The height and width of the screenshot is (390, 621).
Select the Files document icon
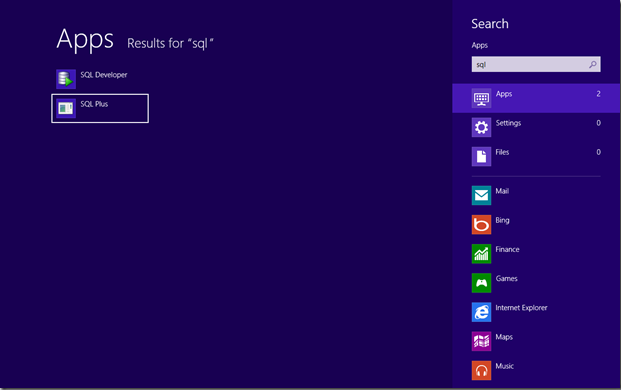(x=481, y=156)
